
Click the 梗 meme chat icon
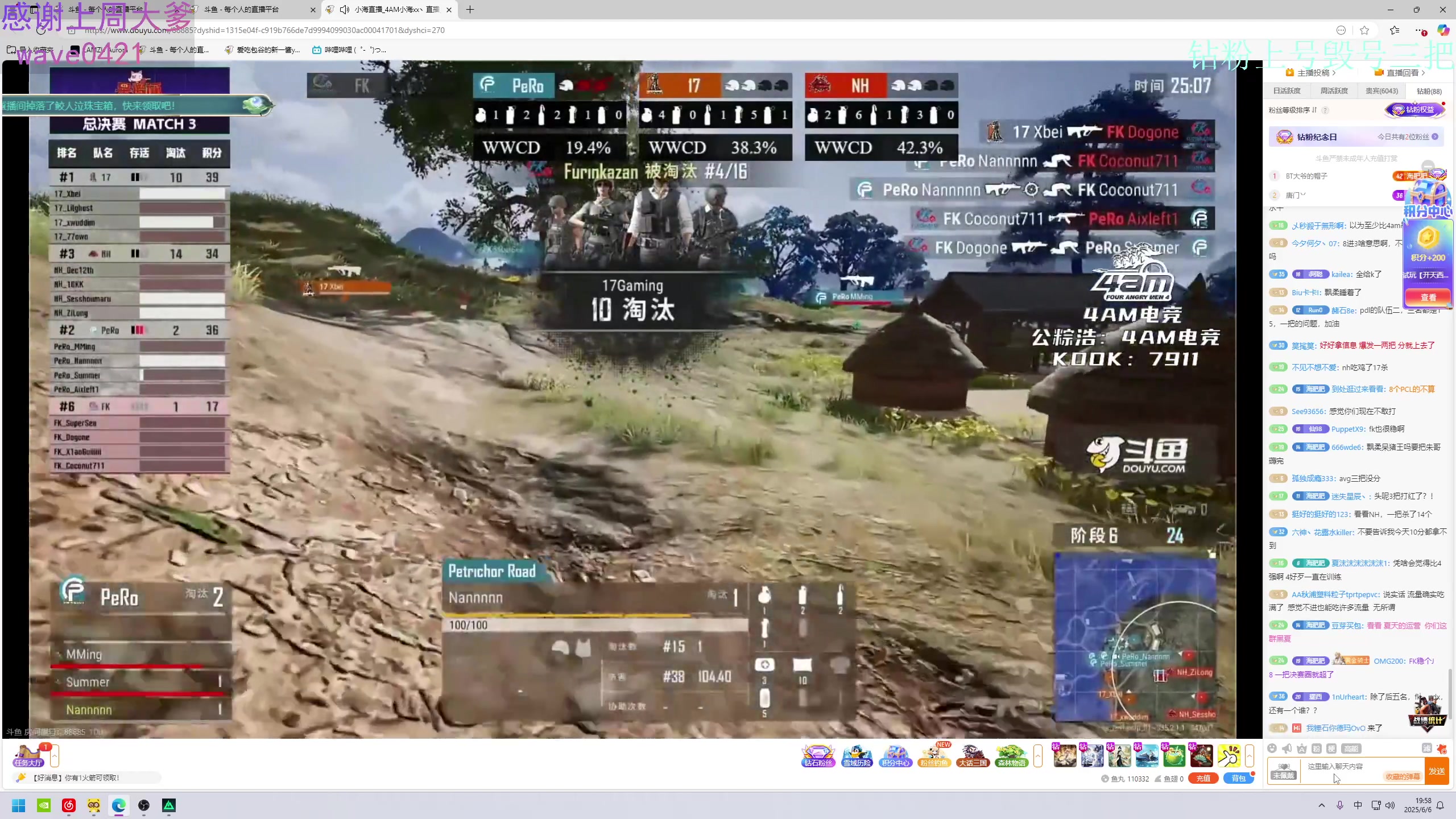[x=1331, y=748]
